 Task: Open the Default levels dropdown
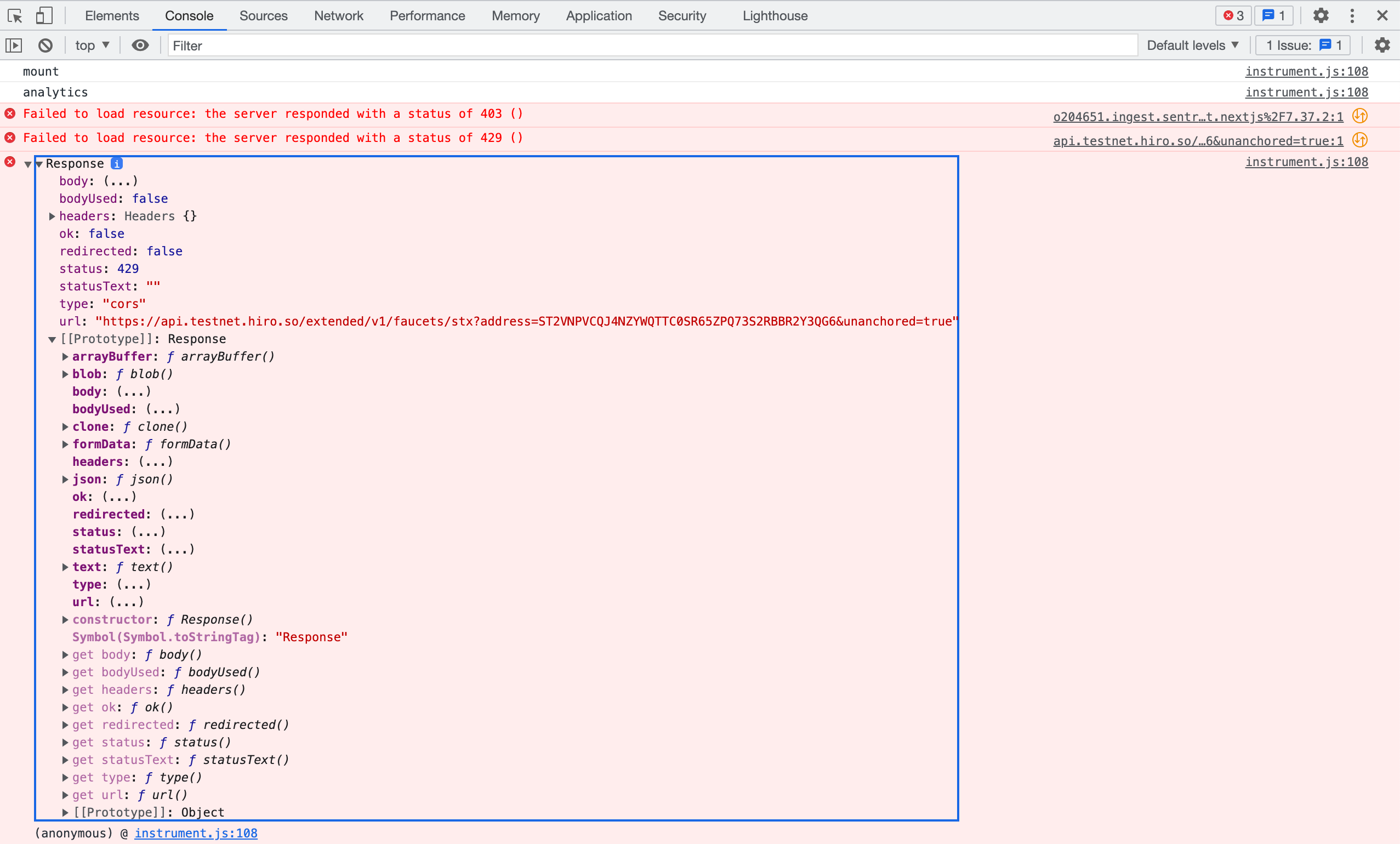click(1193, 45)
